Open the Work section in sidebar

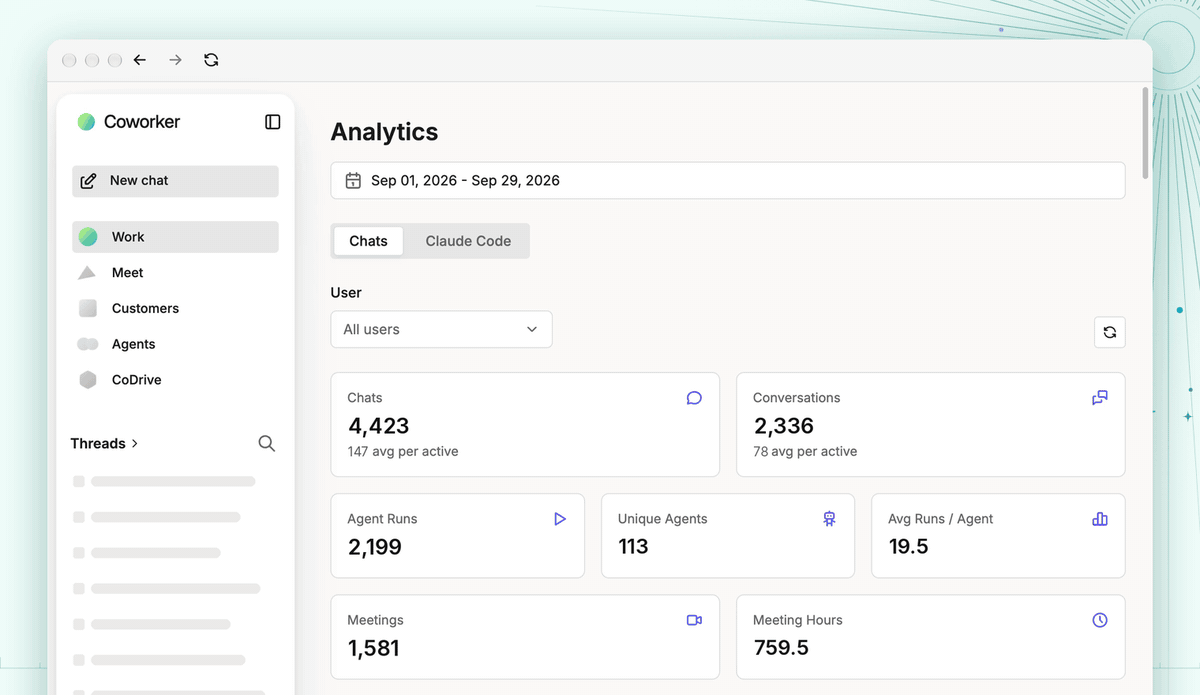click(x=175, y=237)
